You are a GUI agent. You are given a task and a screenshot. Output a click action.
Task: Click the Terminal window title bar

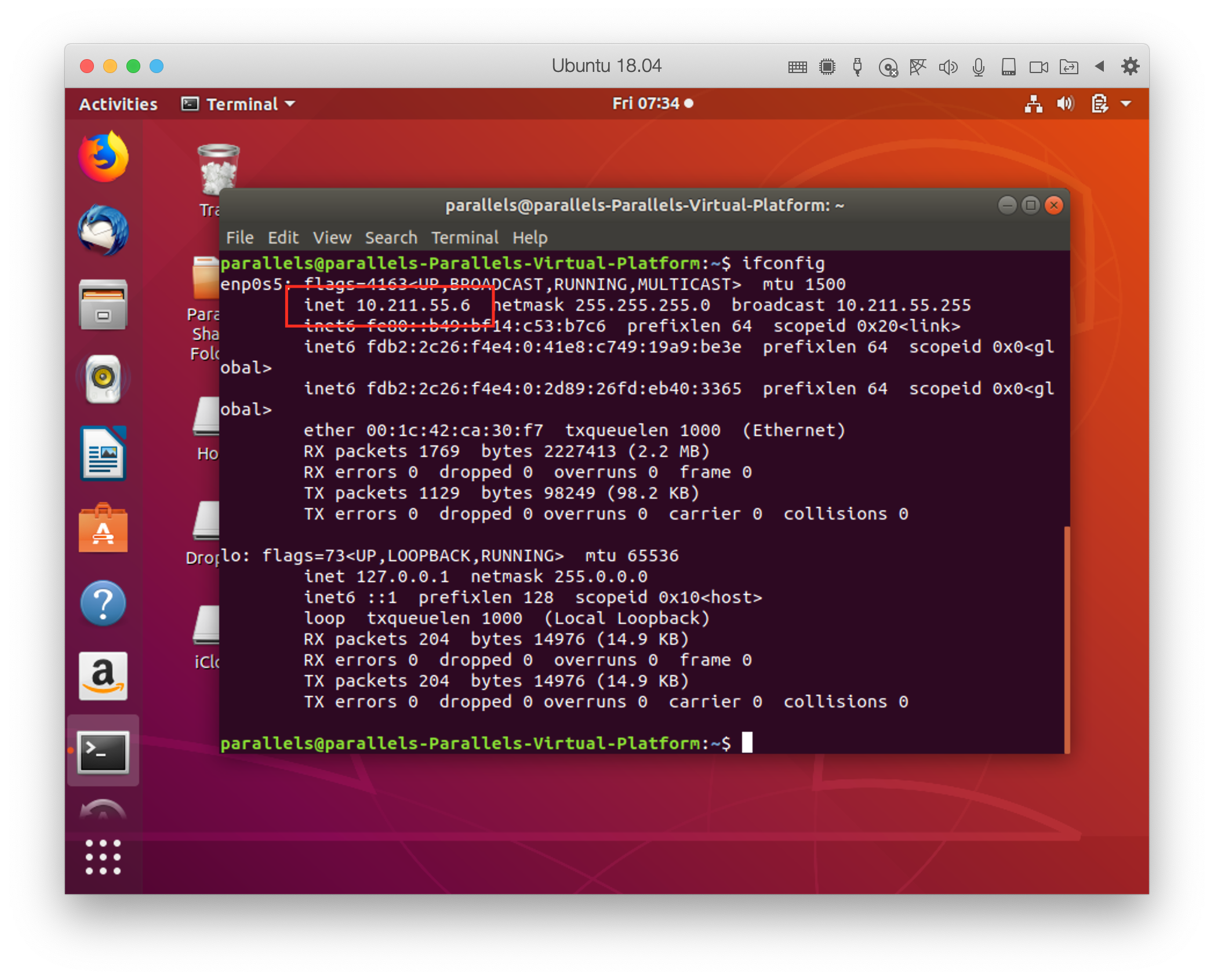click(x=645, y=205)
